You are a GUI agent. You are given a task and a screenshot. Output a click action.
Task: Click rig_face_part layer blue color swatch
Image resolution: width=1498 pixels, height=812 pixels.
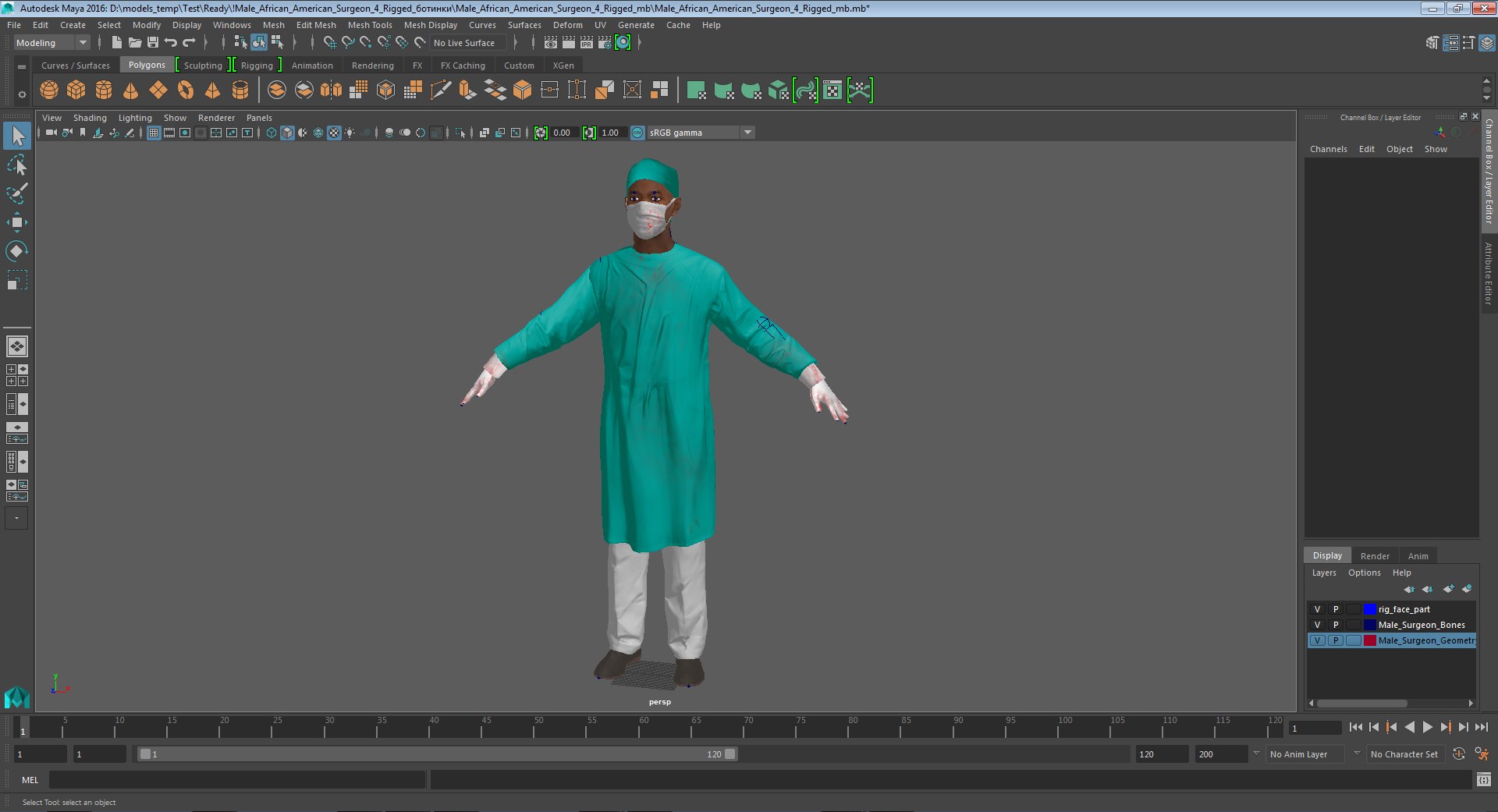click(1369, 609)
